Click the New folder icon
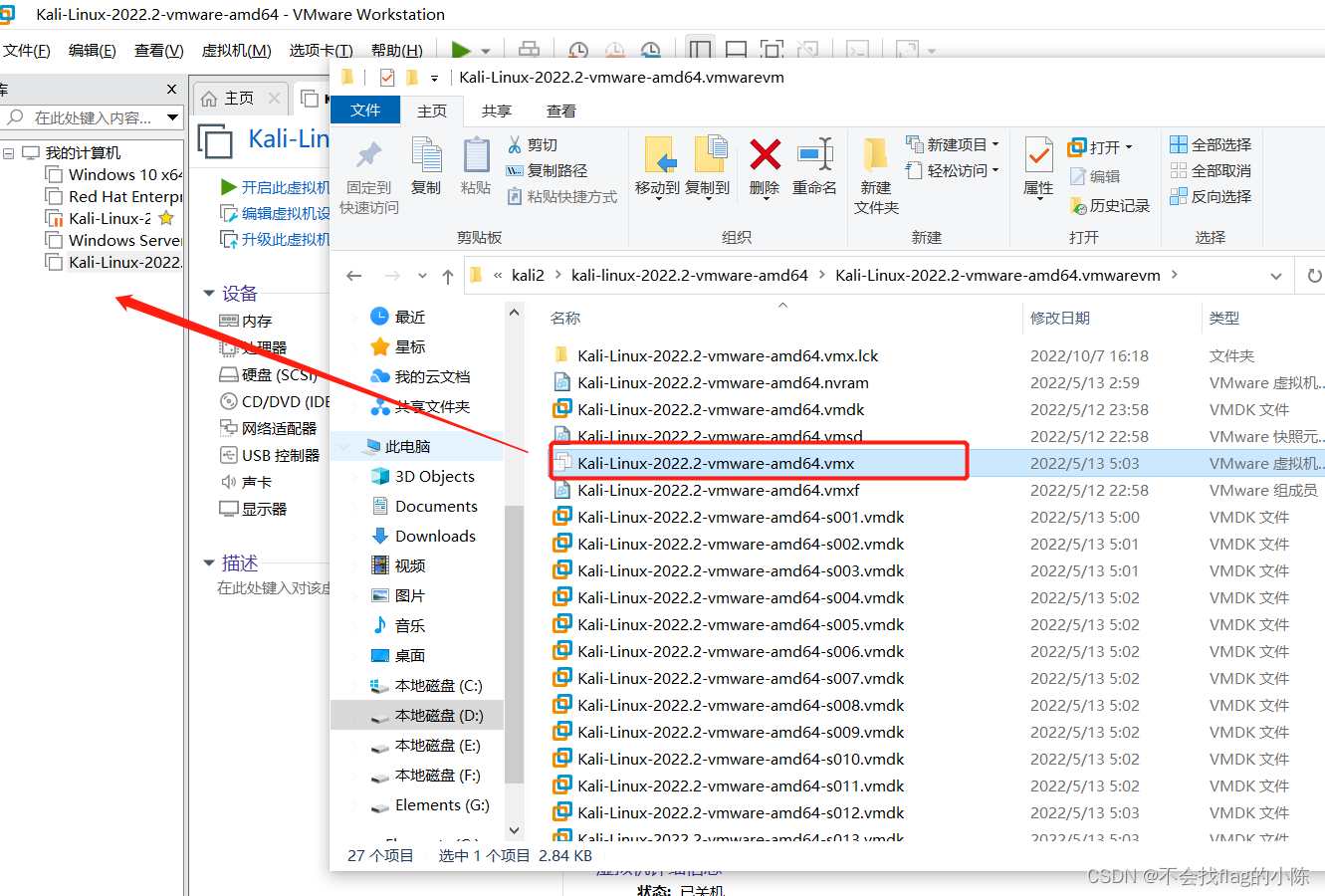Image resolution: width=1325 pixels, height=896 pixels. (876, 155)
